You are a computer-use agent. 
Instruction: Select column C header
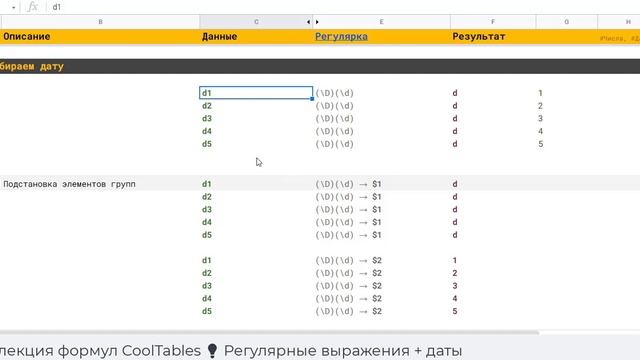256,22
